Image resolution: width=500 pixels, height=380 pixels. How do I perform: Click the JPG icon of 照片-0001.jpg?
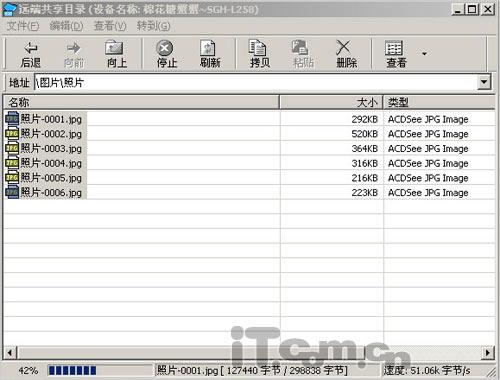click(x=12, y=119)
